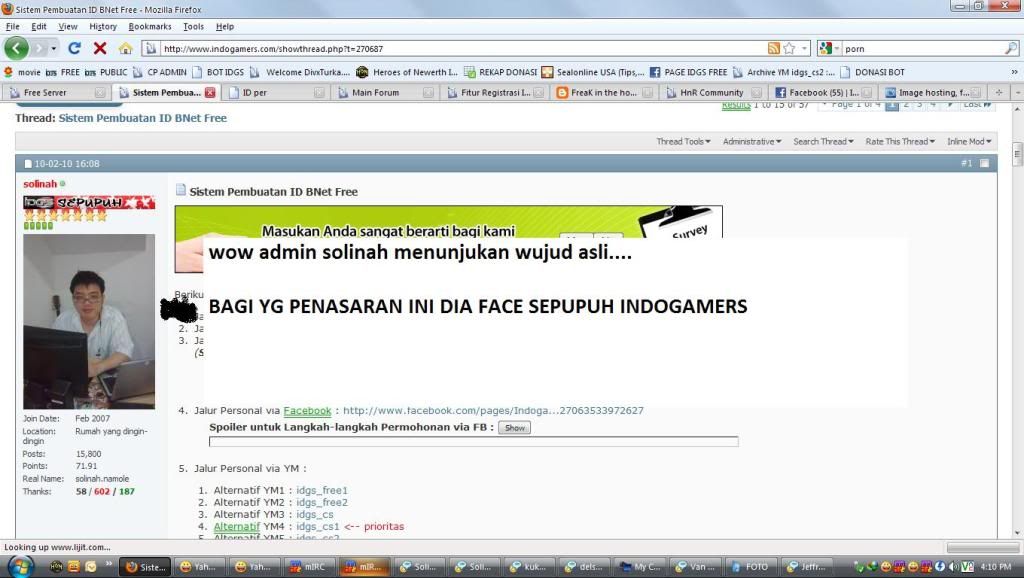Open the Tools menu
1024x578 pixels.
coord(193,27)
